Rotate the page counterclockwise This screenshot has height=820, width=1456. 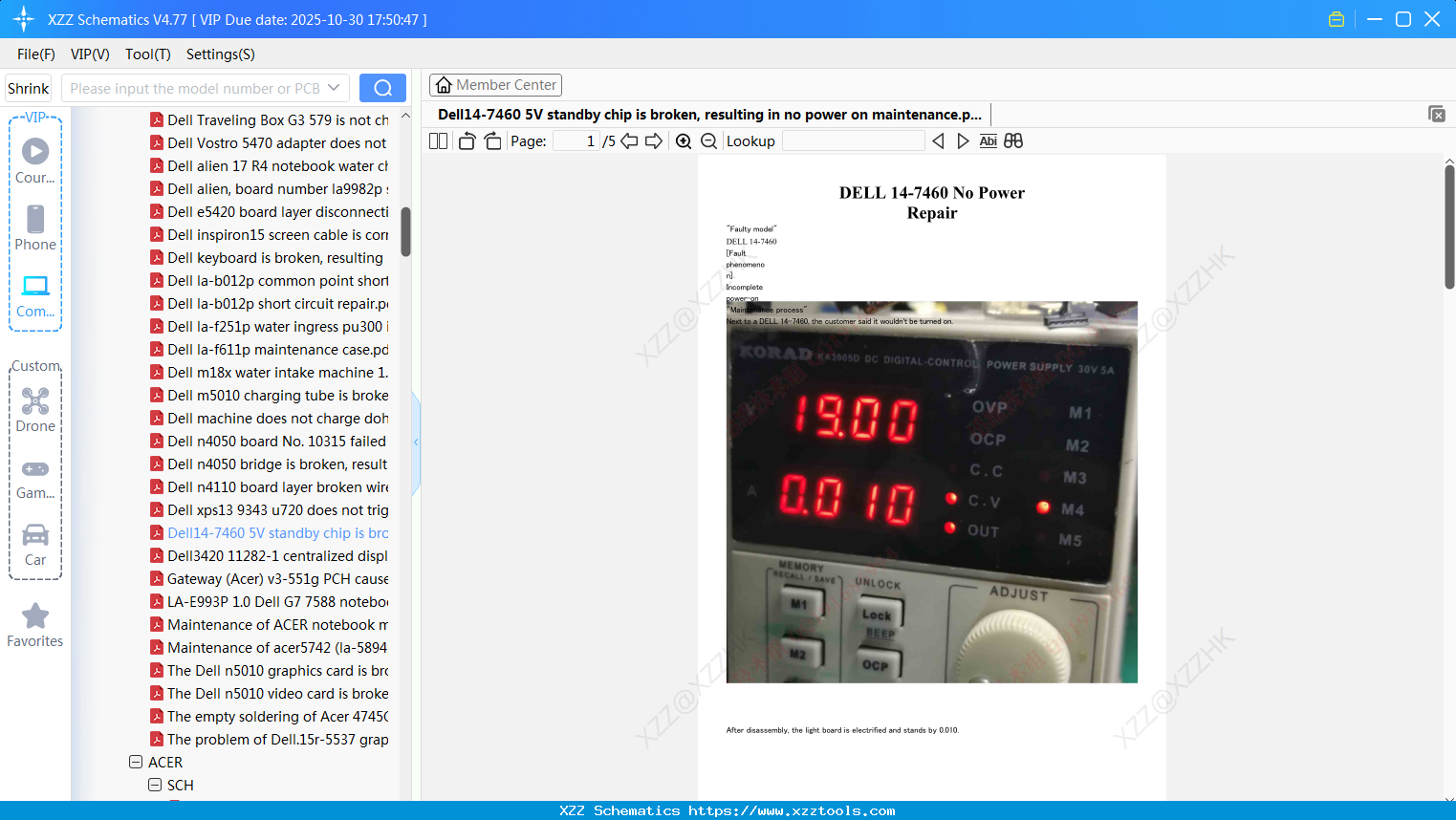click(467, 140)
